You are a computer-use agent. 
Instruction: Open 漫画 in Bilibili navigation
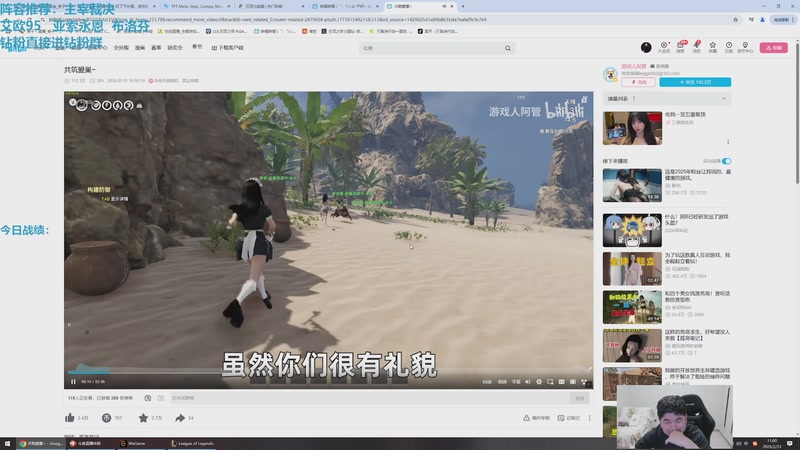tap(140, 47)
